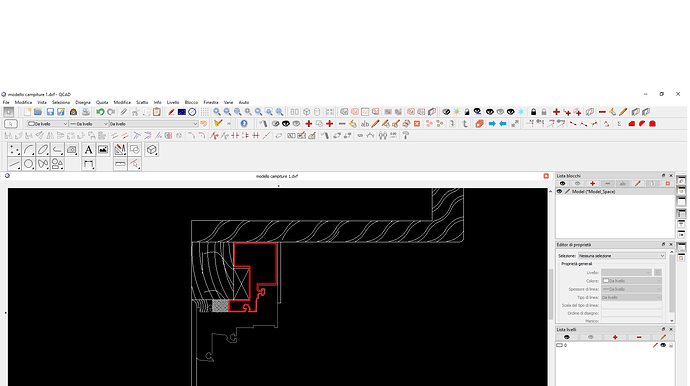690x386 pixels.
Task: Cut selection with scissors icon
Action: pos(136,112)
